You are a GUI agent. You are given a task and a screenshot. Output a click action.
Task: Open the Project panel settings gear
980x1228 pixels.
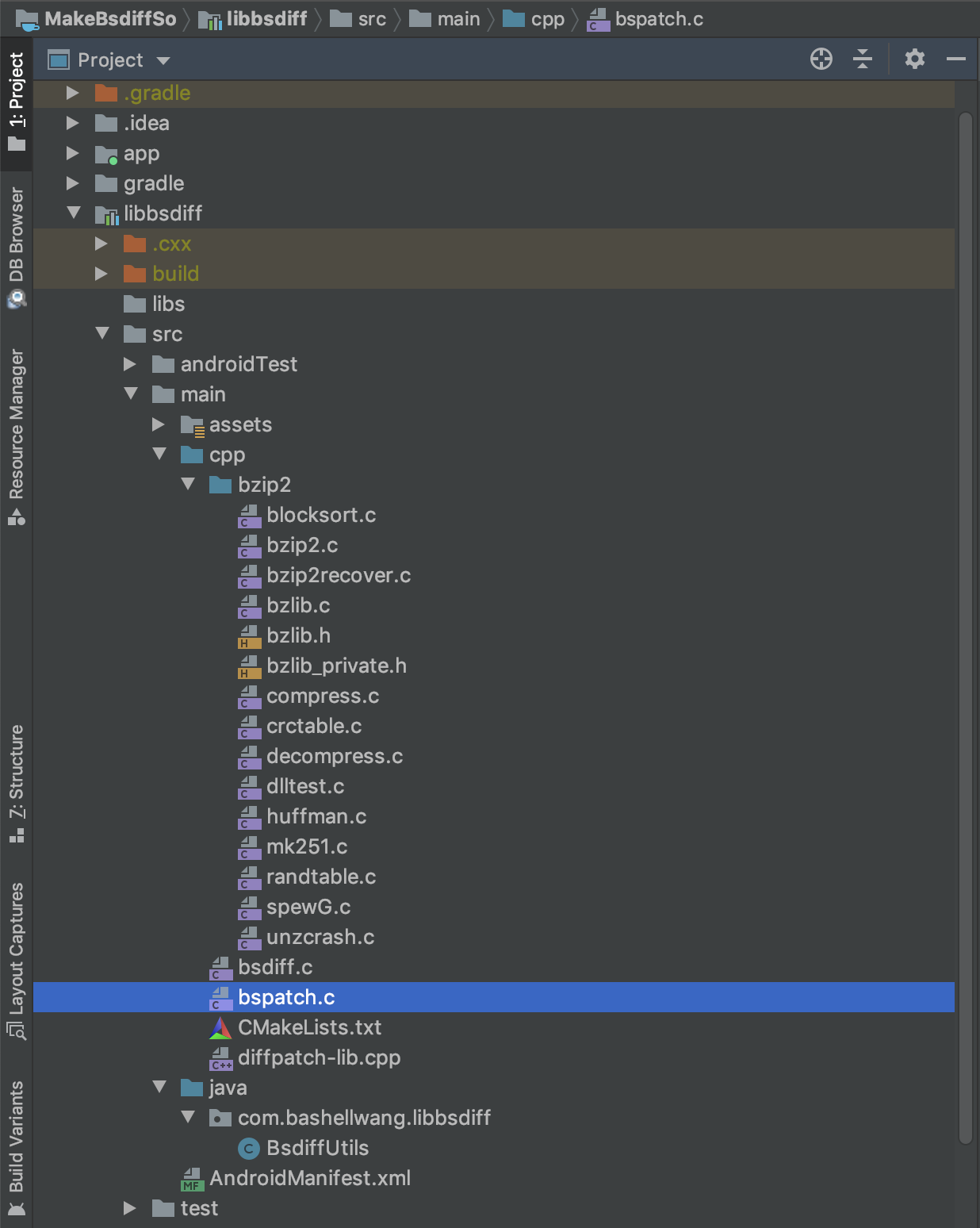[914, 59]
